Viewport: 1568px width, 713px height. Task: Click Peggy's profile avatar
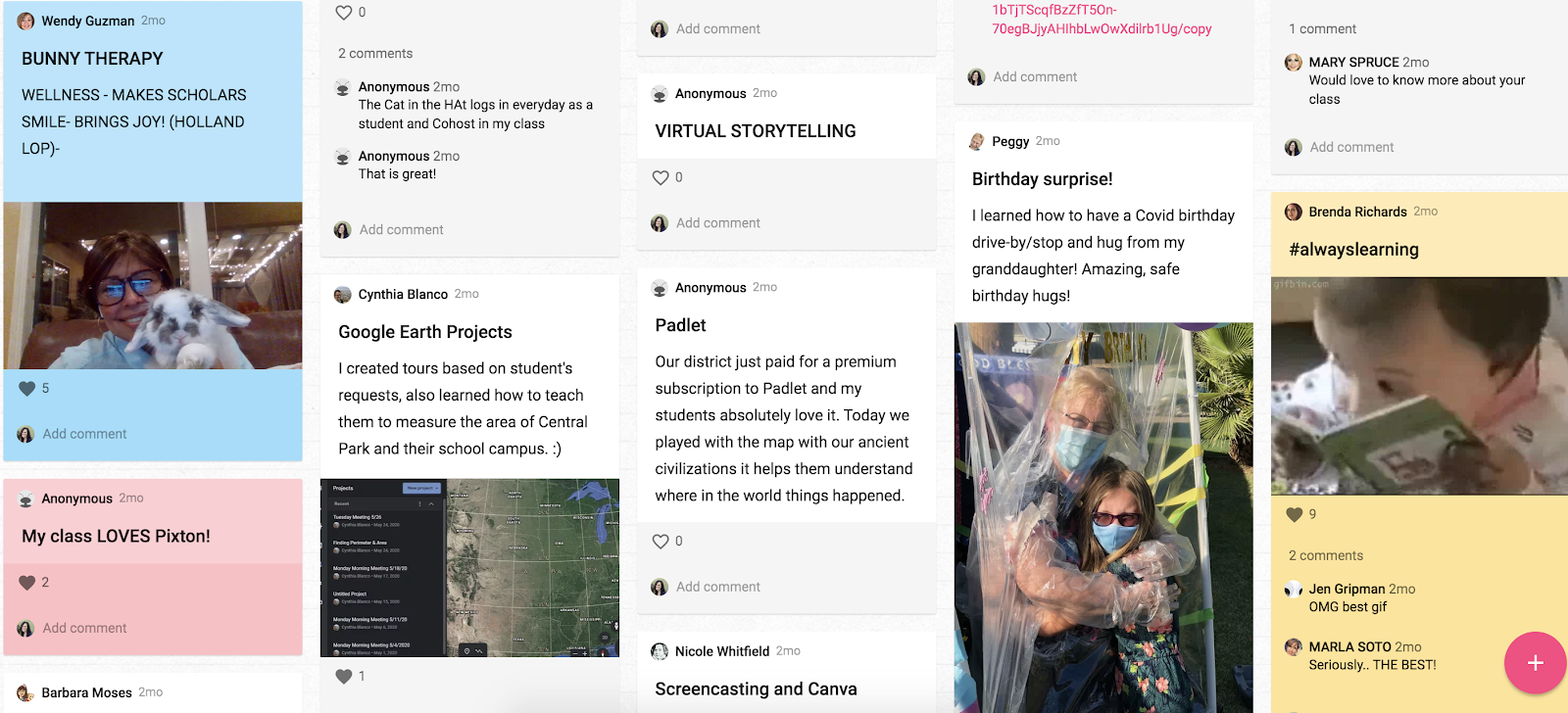pyautogui.click(x=976, y=141)
